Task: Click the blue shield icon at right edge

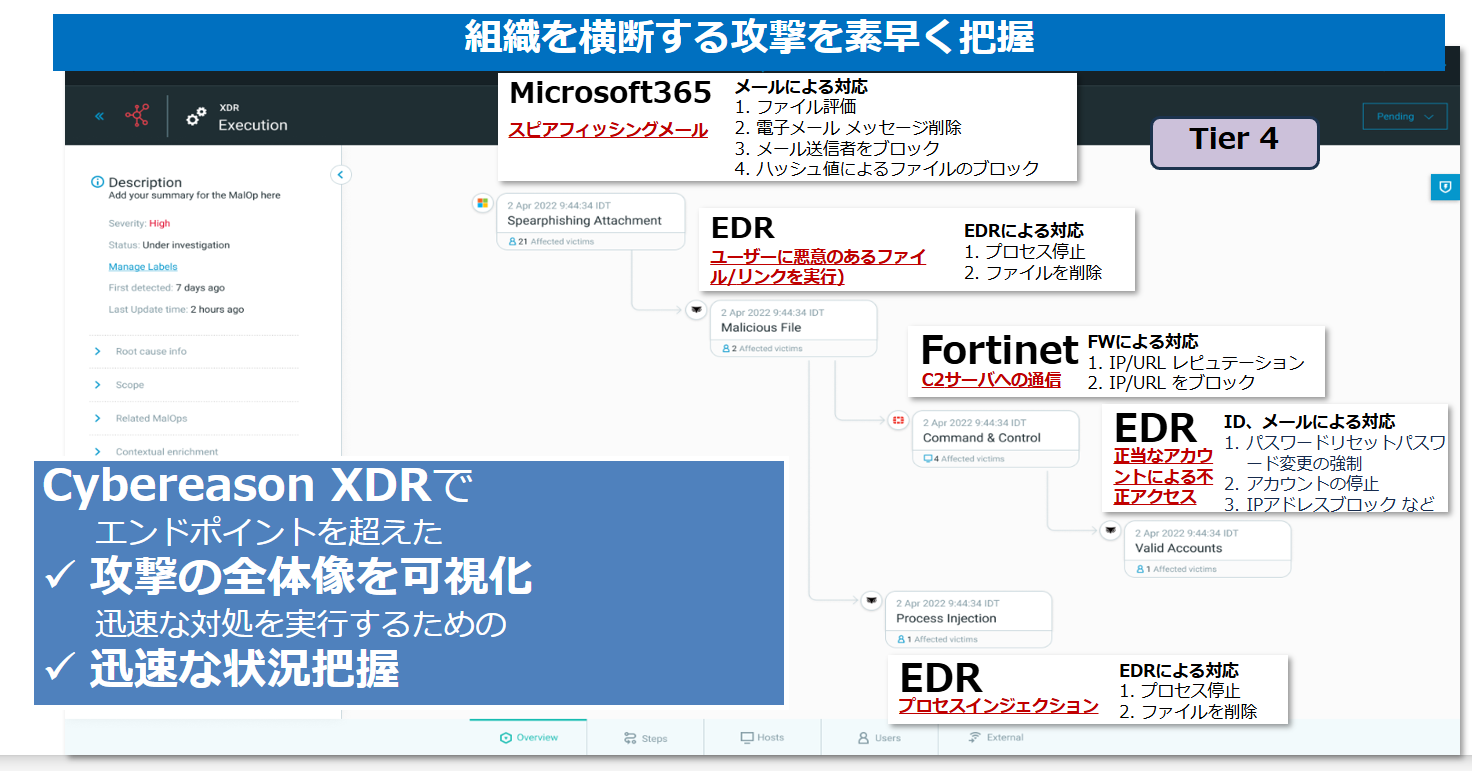Action: [x=1444, y=187]
